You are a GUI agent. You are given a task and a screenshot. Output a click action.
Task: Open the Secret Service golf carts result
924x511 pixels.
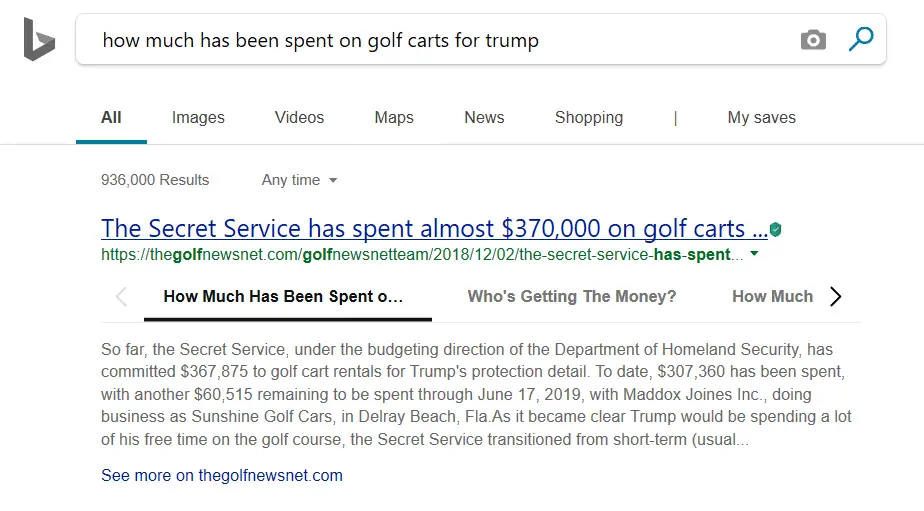click(434, 228)
